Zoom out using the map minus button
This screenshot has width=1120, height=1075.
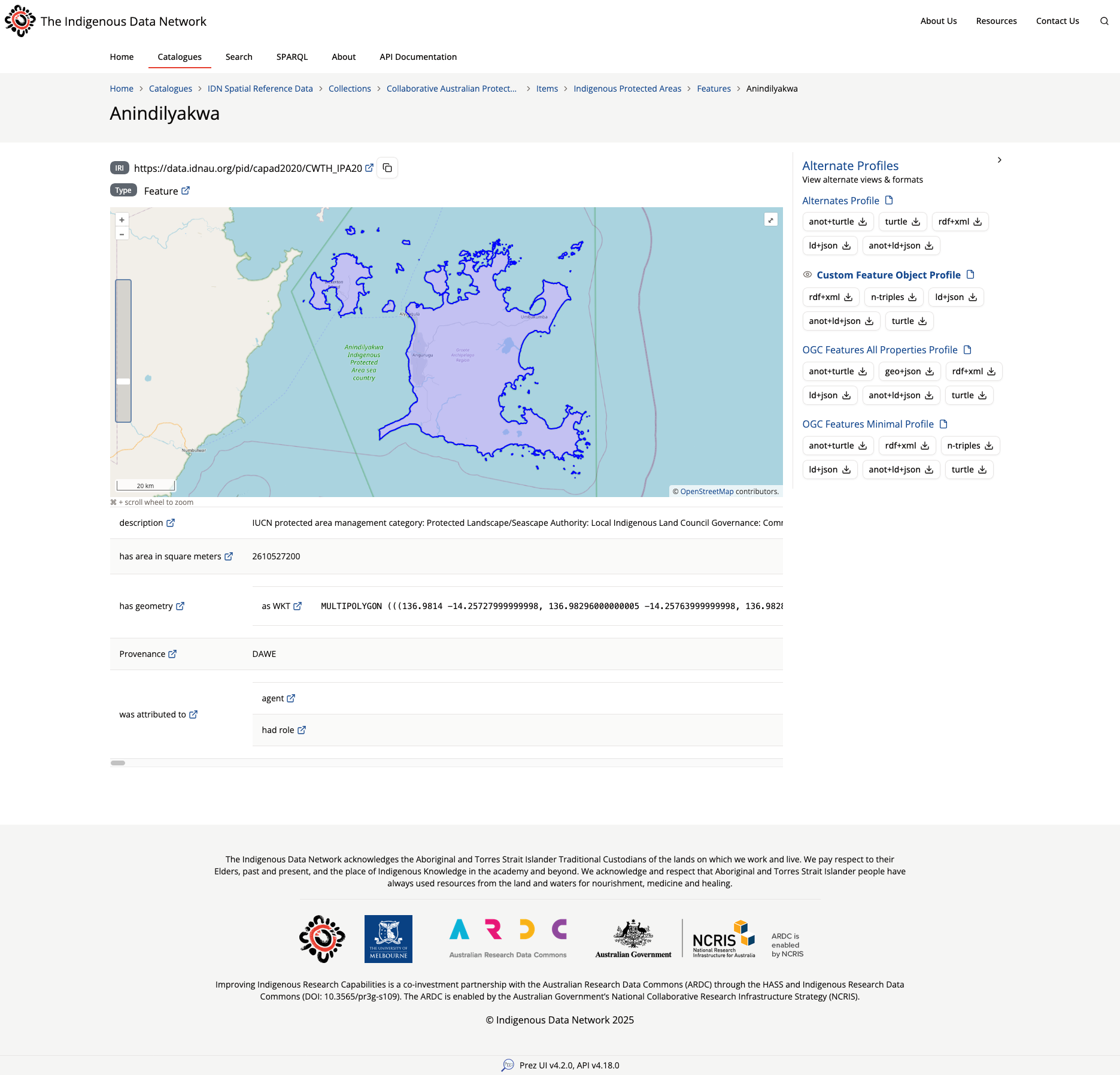tap(122, 234)
